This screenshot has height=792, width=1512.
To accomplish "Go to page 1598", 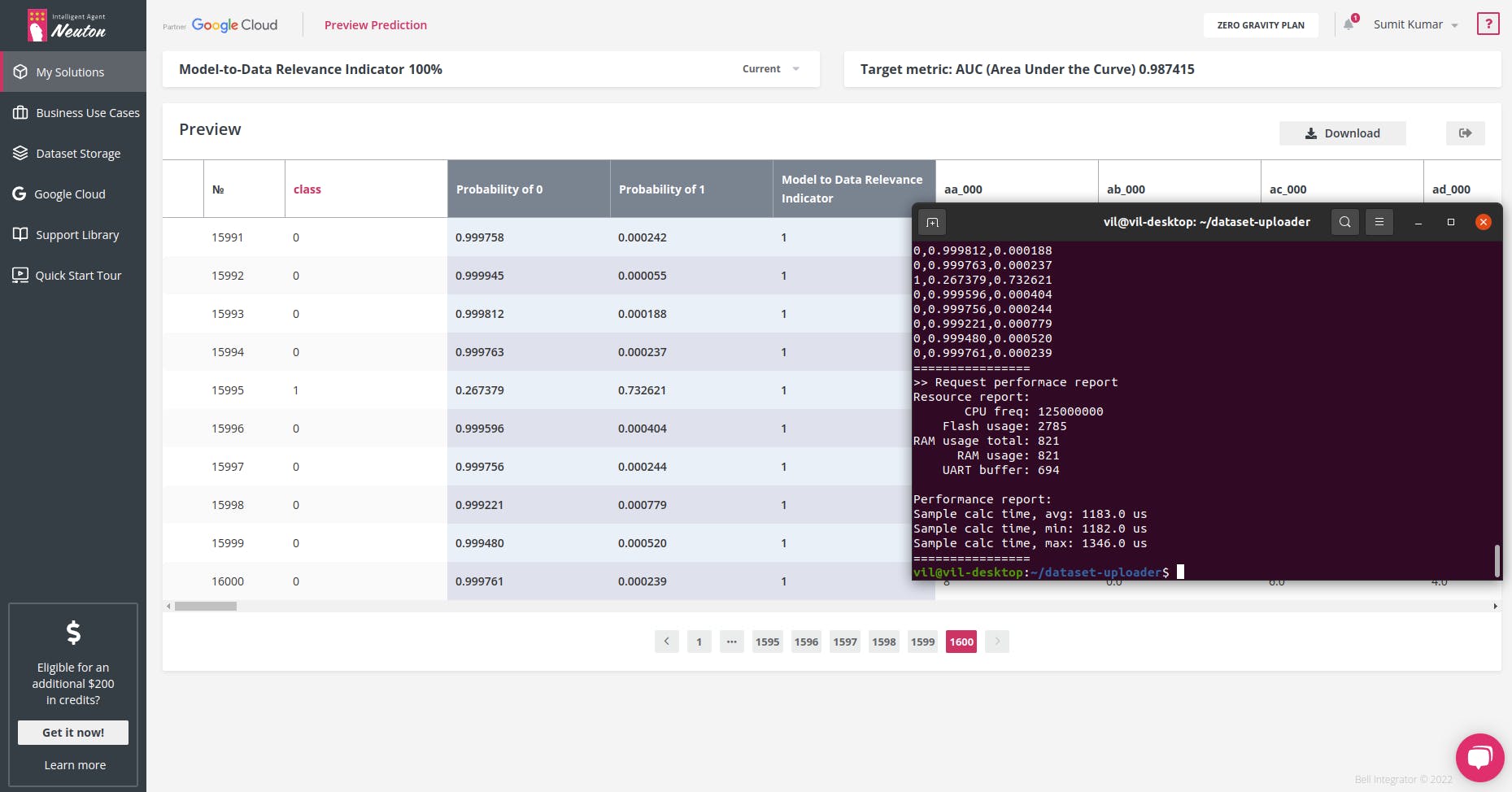I will pyautogui.click(x=884, y=642).
